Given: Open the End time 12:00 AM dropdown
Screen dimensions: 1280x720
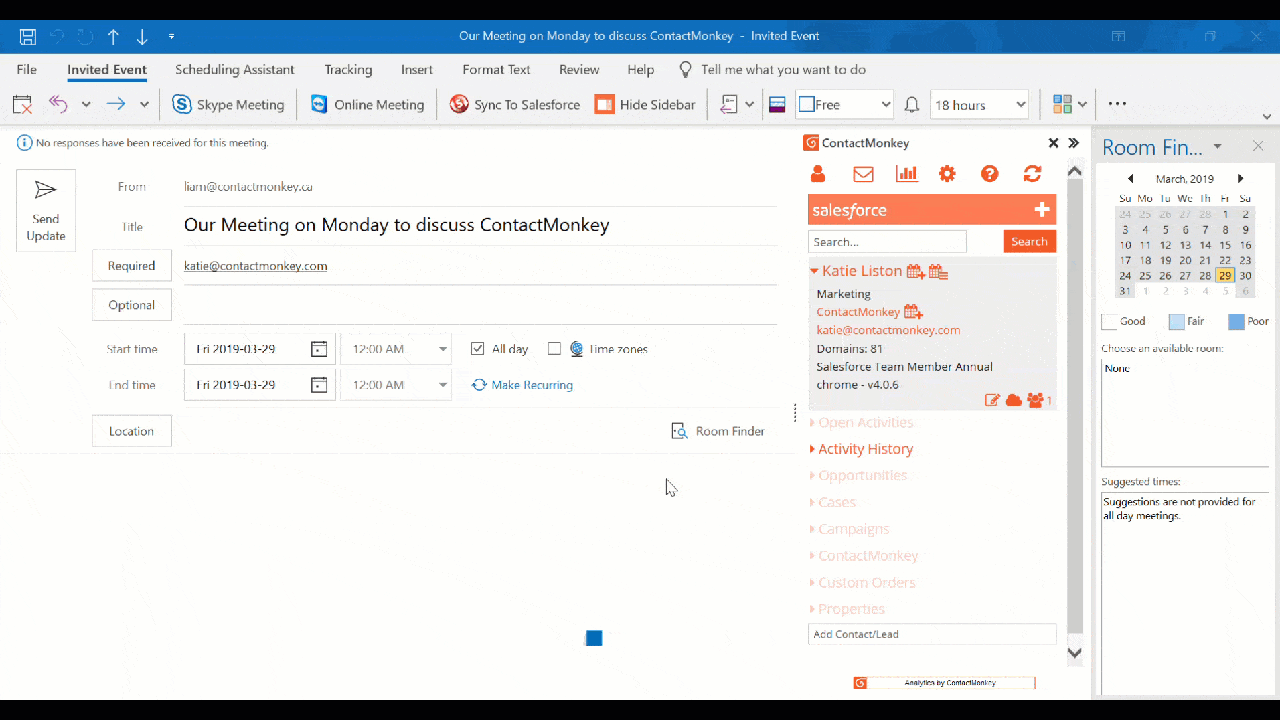Looking at the screenshot, I should pyautogui.click(x=443, y=385).
